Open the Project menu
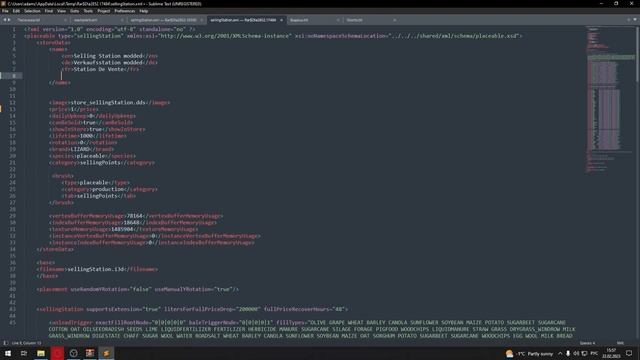Screen dimensions: 640x360 pos(104,11)
